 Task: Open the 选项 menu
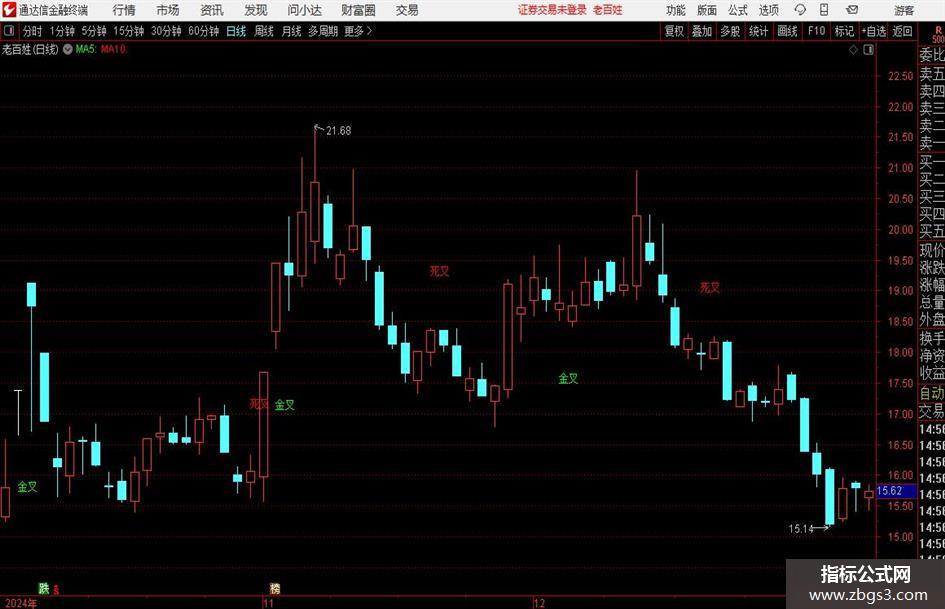769,10
